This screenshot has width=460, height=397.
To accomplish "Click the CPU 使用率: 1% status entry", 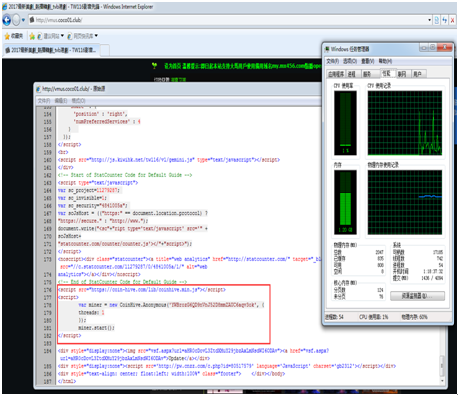I will 374,317.
